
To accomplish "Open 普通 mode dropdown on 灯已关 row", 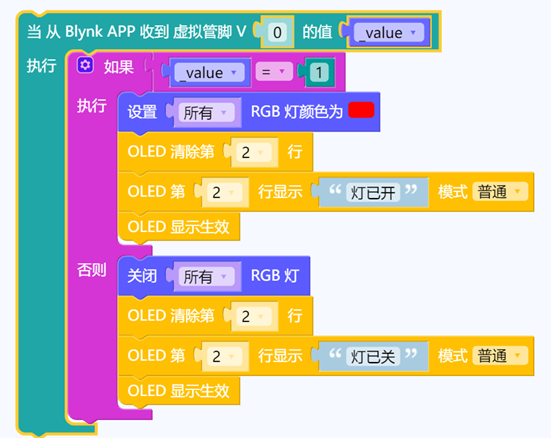I will pos(500,356).
